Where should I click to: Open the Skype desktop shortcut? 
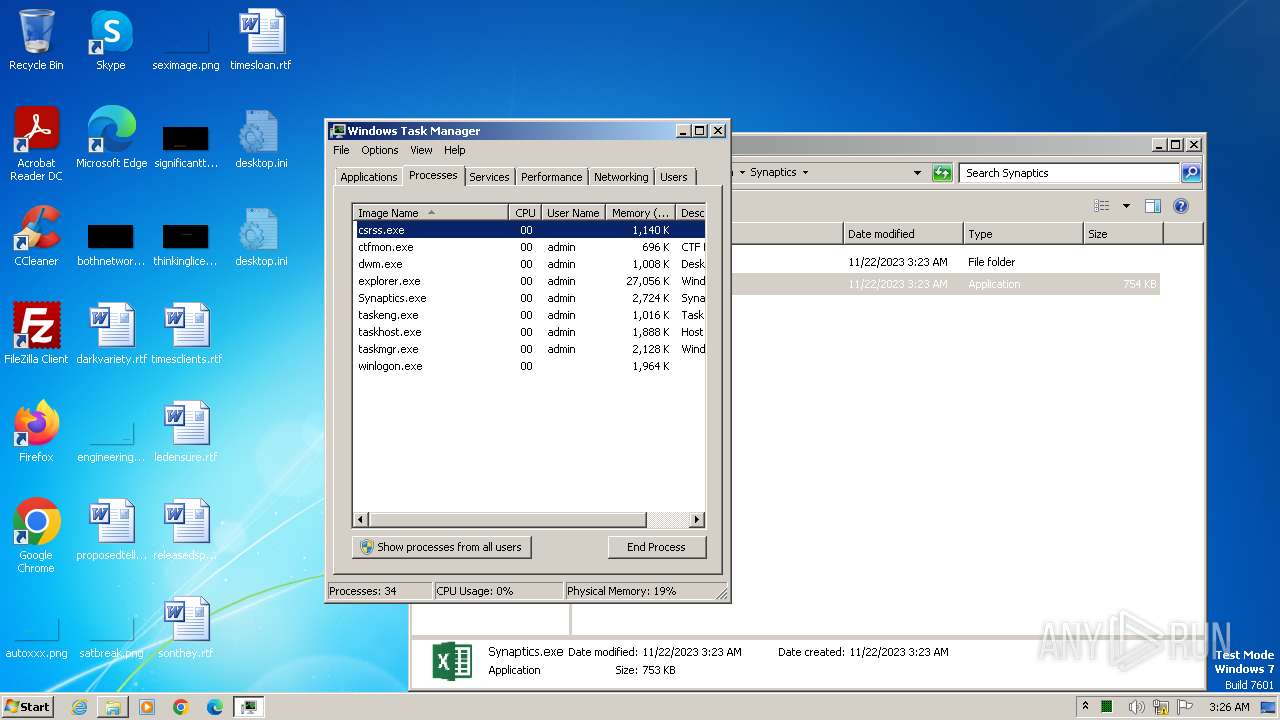(x=110, y=40)
